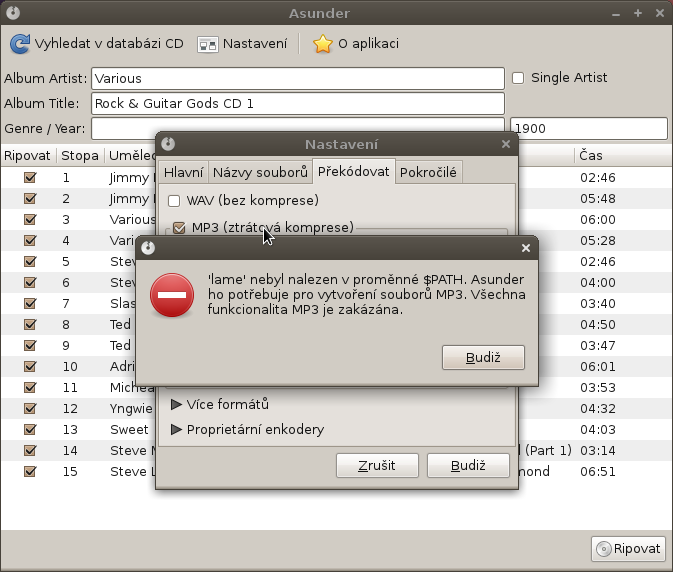Sort tracks by Čas column header
The height and width of the screenshot is (572, 673).
pos(622,155)
